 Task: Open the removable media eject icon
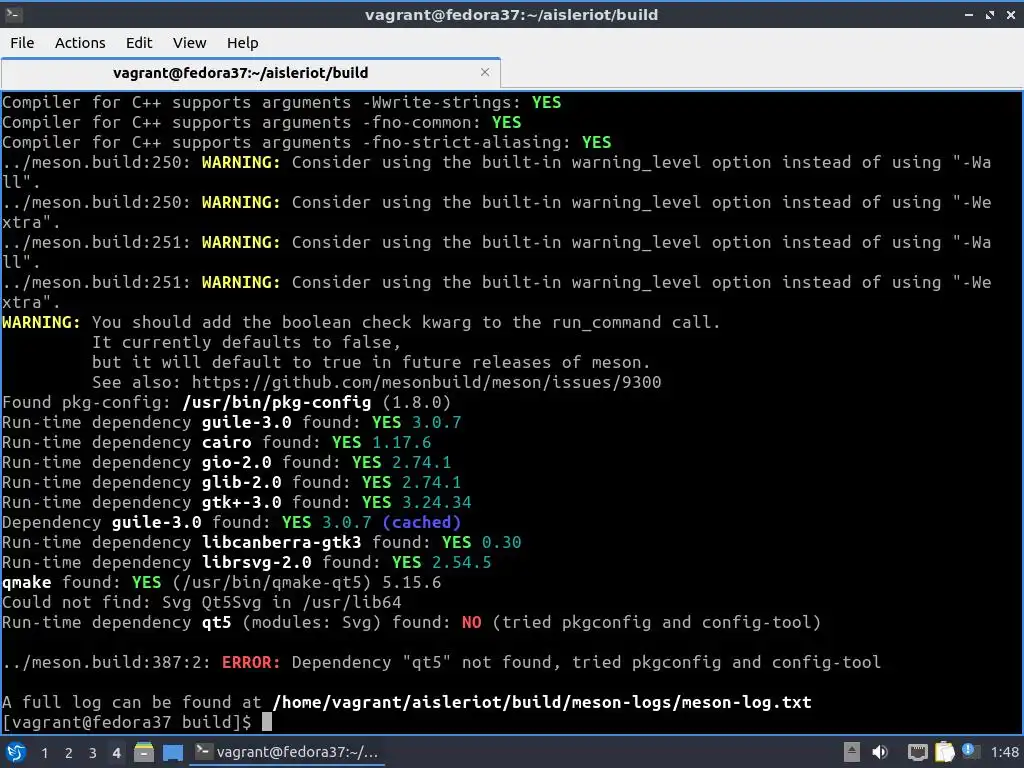(851, 752)
